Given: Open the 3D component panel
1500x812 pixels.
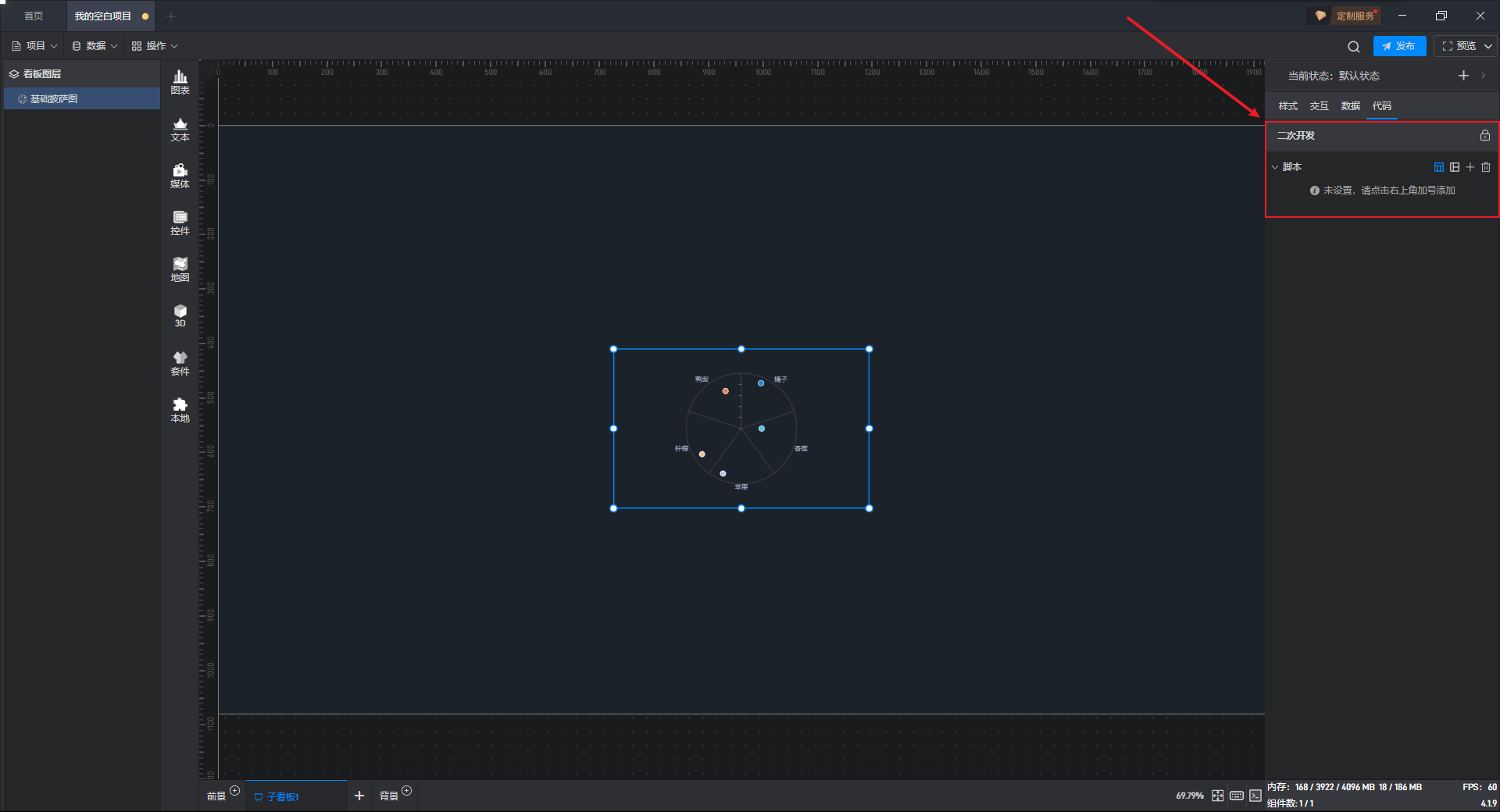Looking at the screenshot, I should tap(180, 315).
